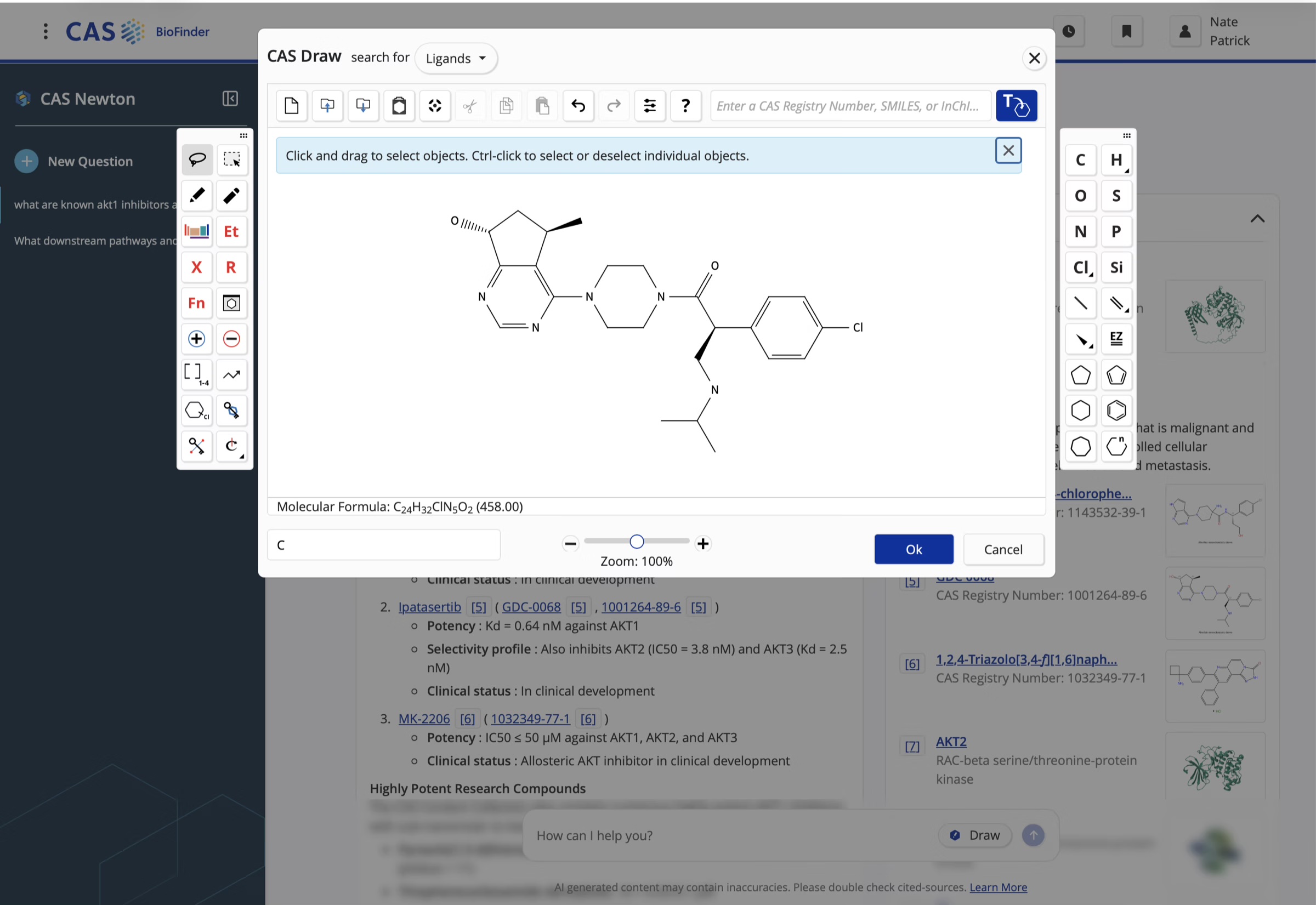
Task: Select the rectangle marquee selection tool
Action: coord(231,160)
